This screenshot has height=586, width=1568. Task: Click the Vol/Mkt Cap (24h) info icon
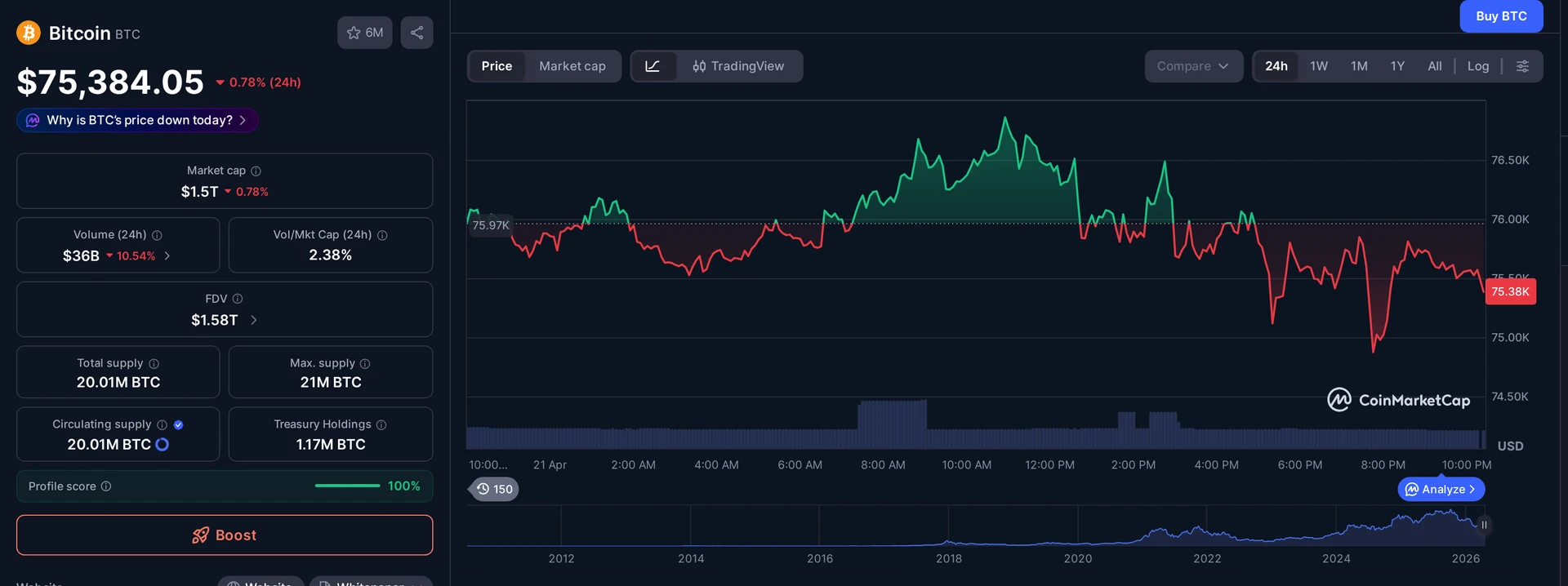382,235
